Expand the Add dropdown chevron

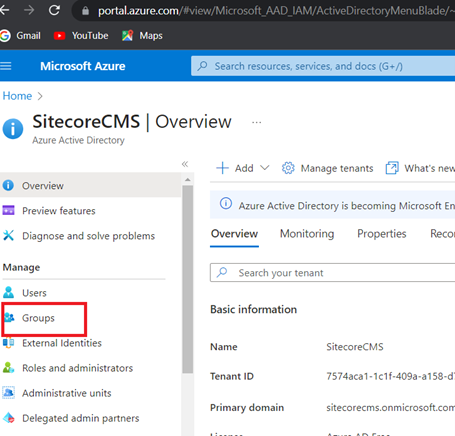pyautogui.click(x=265, y=168)
